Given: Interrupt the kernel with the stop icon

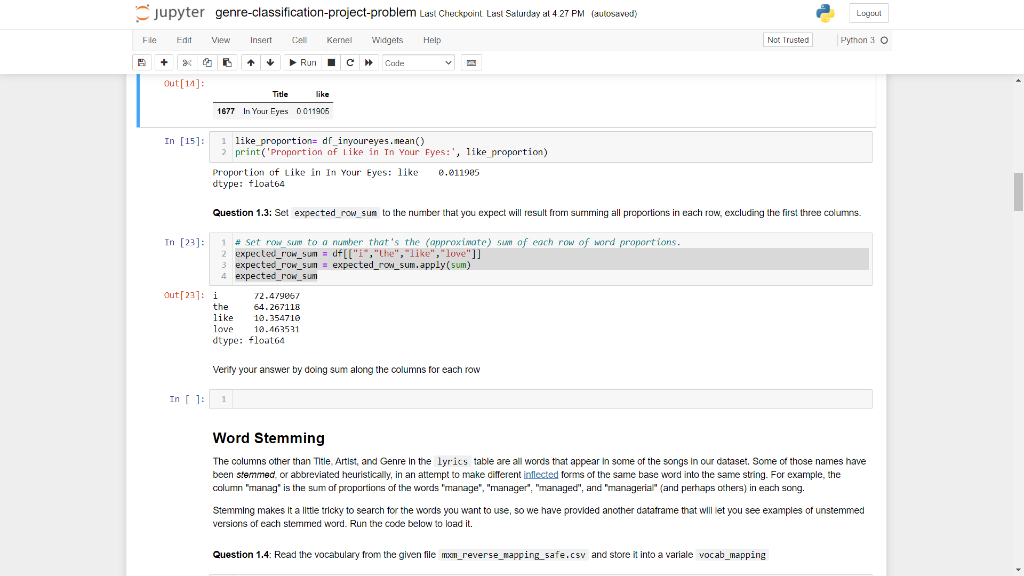Looking at the screenshot, I should click(330, 62).
